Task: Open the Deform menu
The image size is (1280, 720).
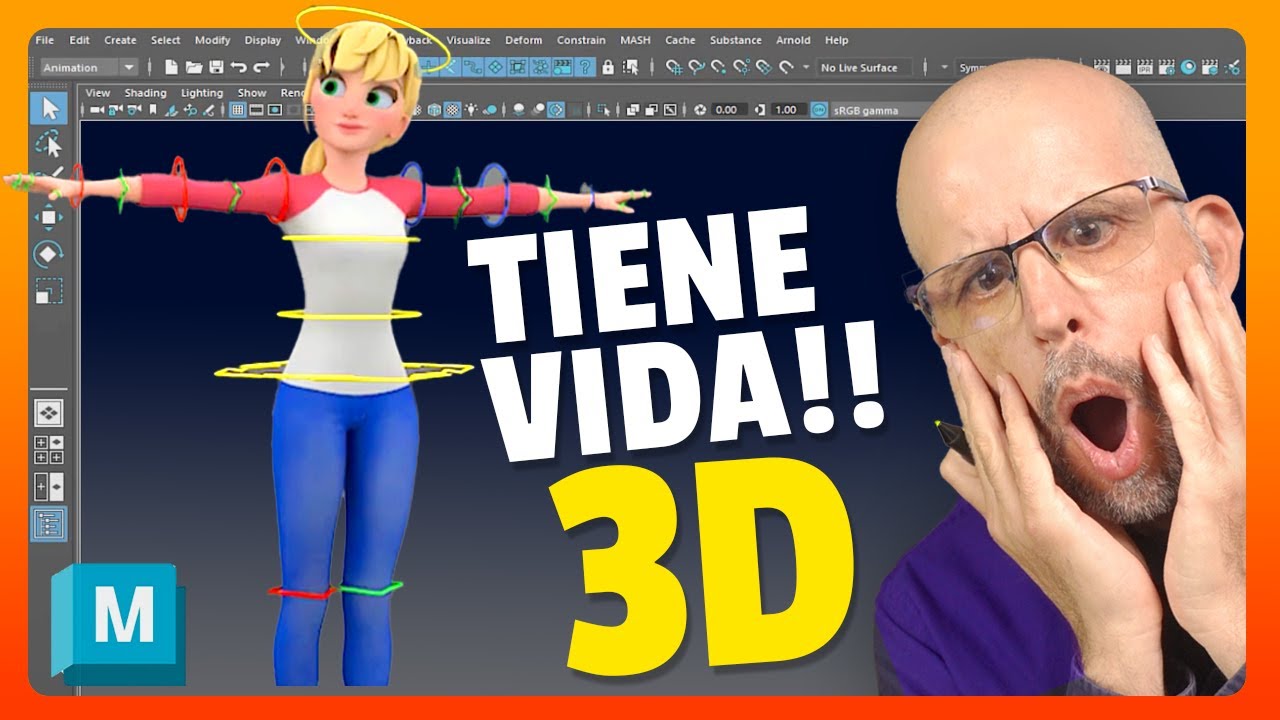Action: 524,40
